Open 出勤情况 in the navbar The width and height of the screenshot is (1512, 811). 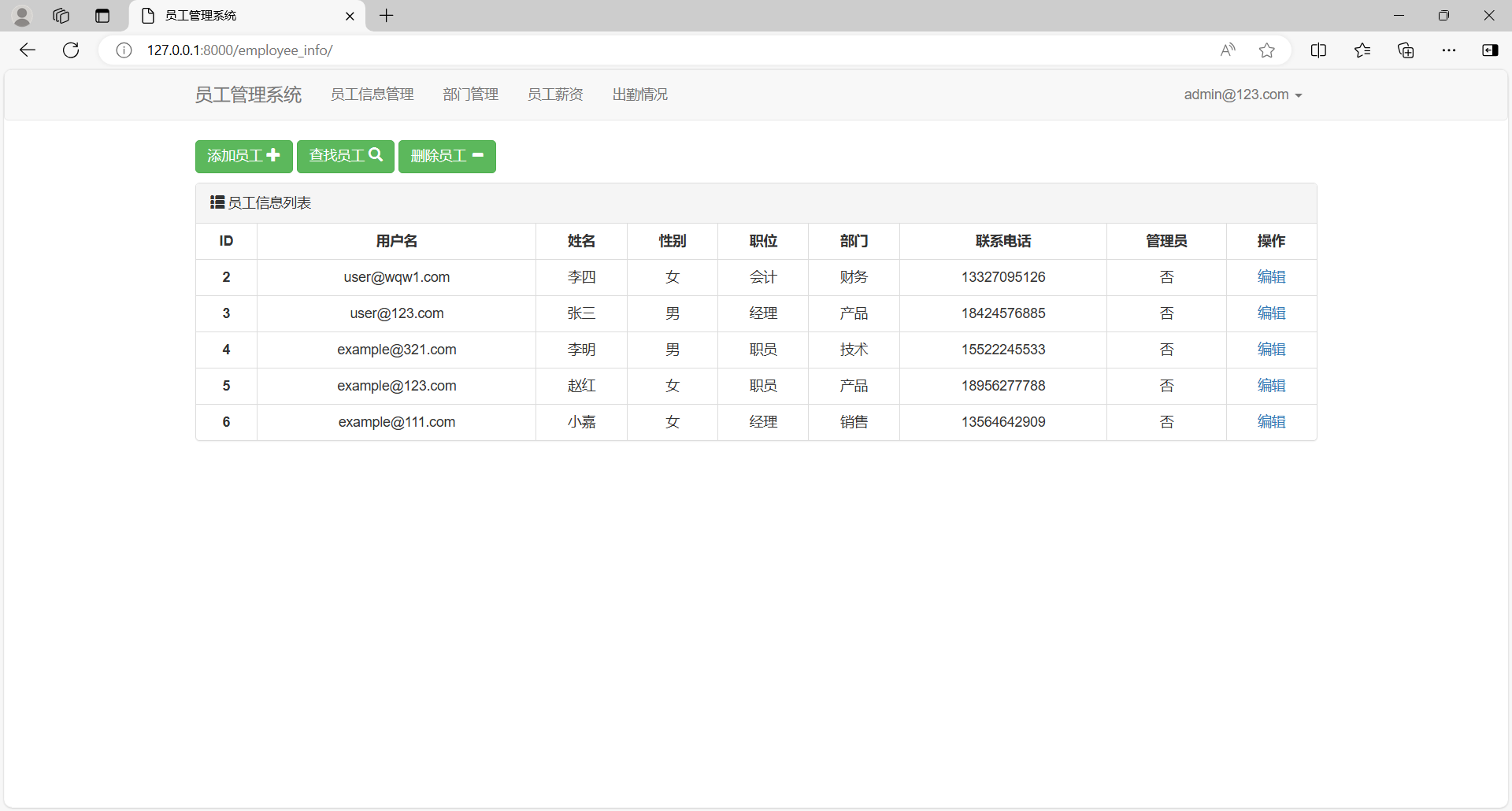[x=640, y=94]
